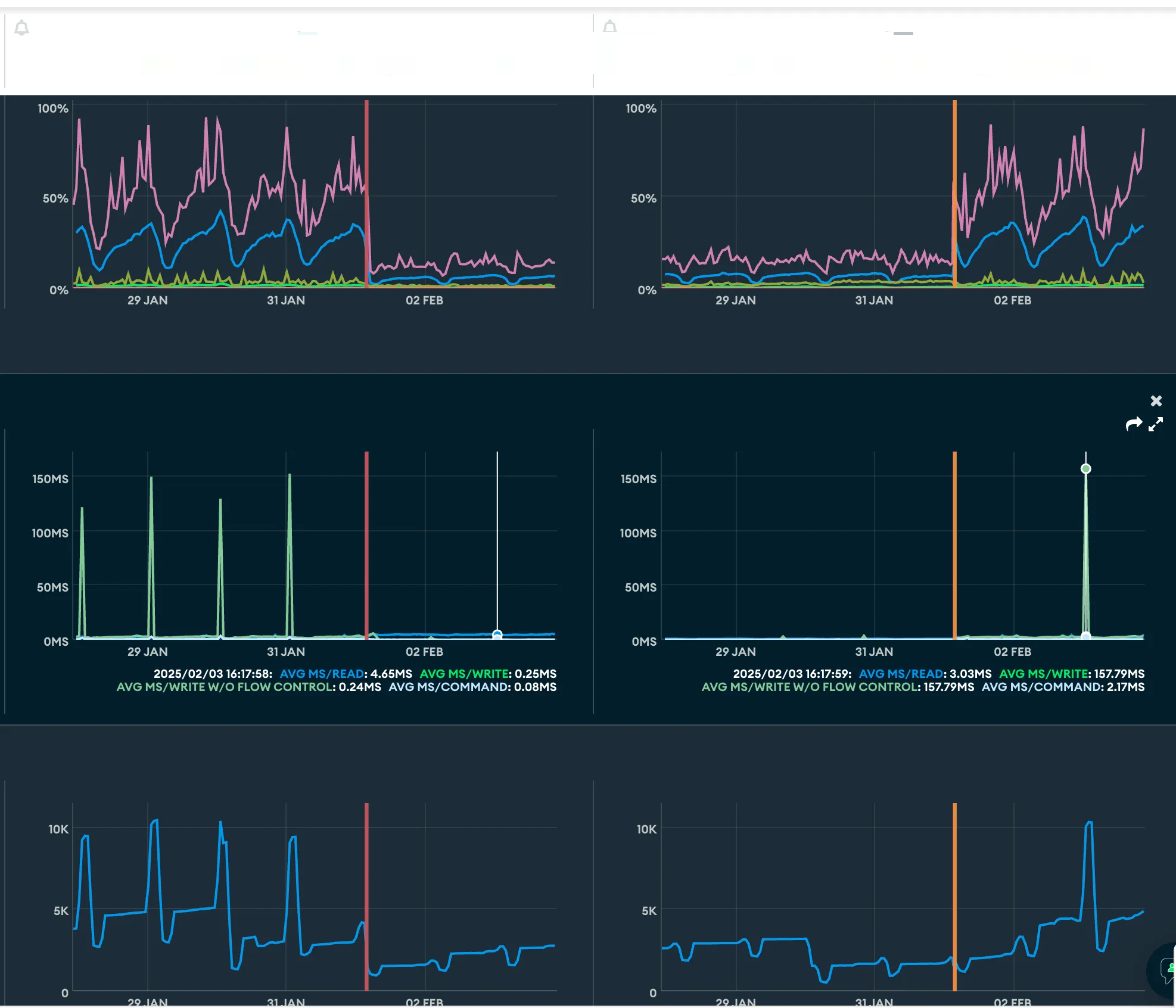This screenshot has width=1176, height=1008.
Task: Click 'AVG MS/WRITE W/O FLOW CONTROL' label under right chart
Action: [809, 687]
